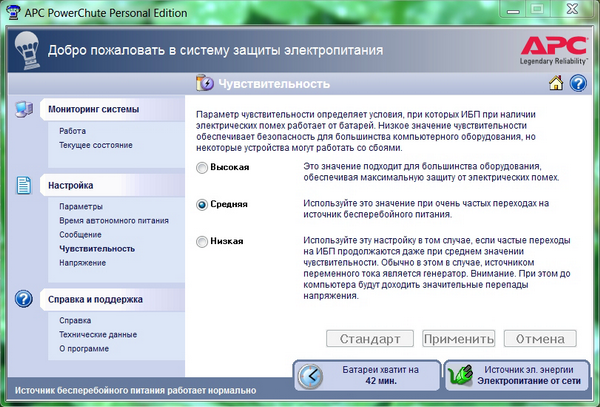This screenshot has width=600, height=407.
Task: Click the Справка и поддержка question icon
Action: 24,299
